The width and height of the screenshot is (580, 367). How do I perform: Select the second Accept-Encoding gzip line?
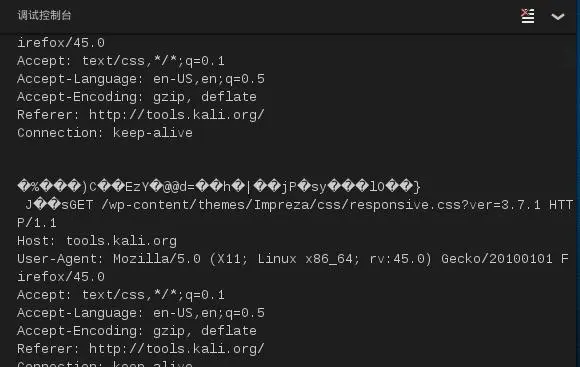click(137, 331)
